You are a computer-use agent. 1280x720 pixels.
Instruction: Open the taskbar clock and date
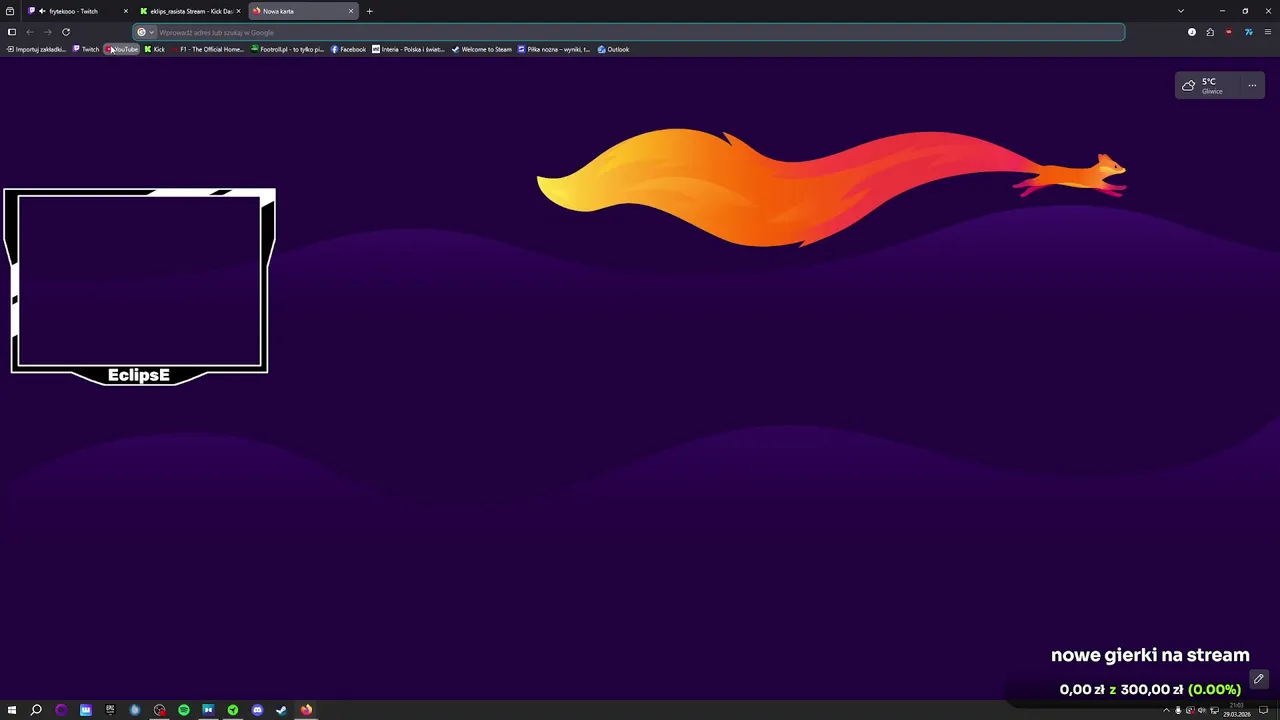coord(1237,710)
